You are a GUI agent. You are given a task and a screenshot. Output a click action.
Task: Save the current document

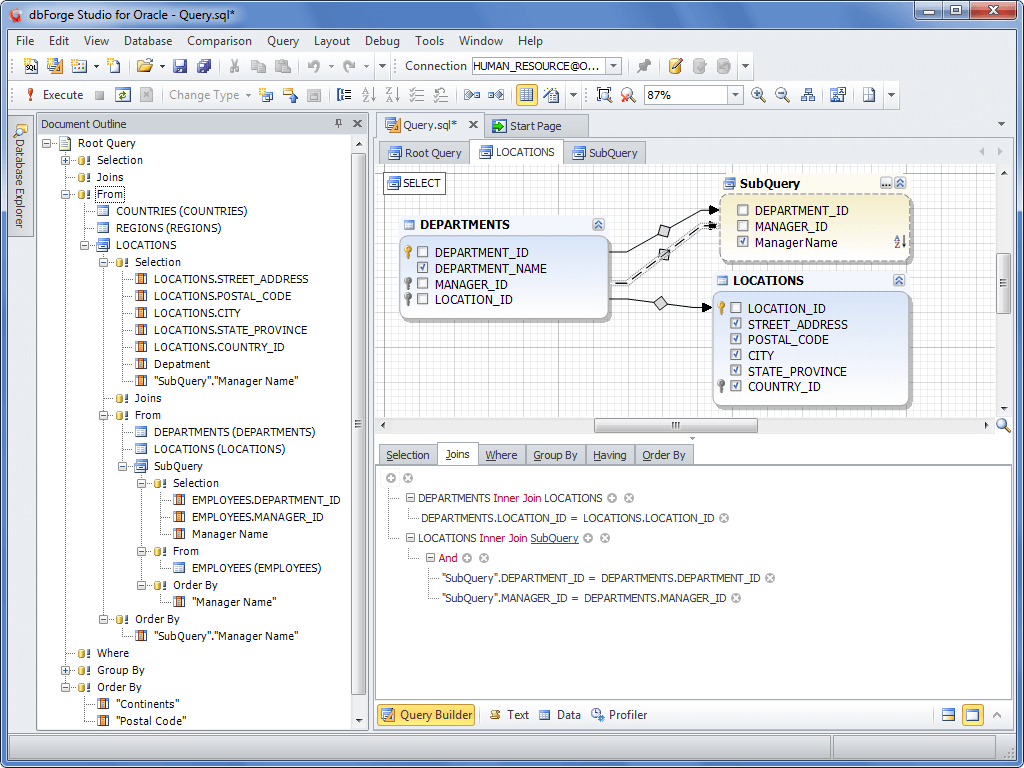180,64
